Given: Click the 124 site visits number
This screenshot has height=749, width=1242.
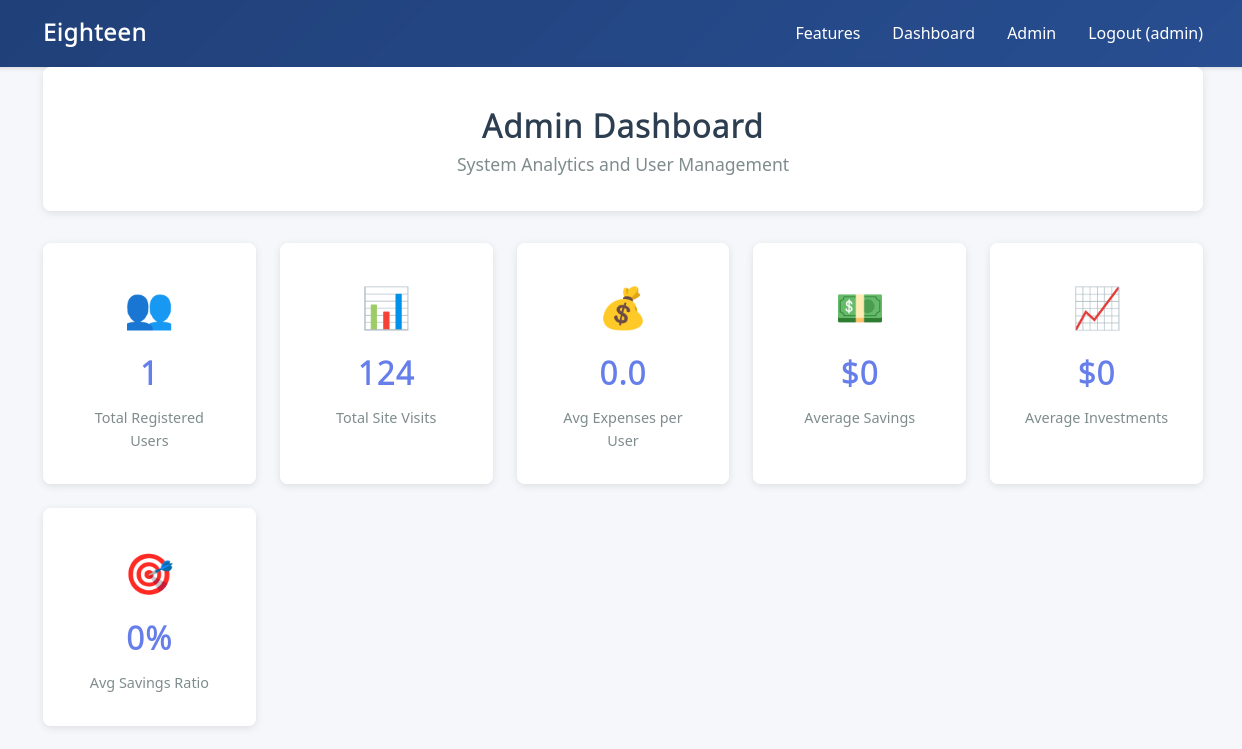Looking at the screenshot, I should (386, 373).
